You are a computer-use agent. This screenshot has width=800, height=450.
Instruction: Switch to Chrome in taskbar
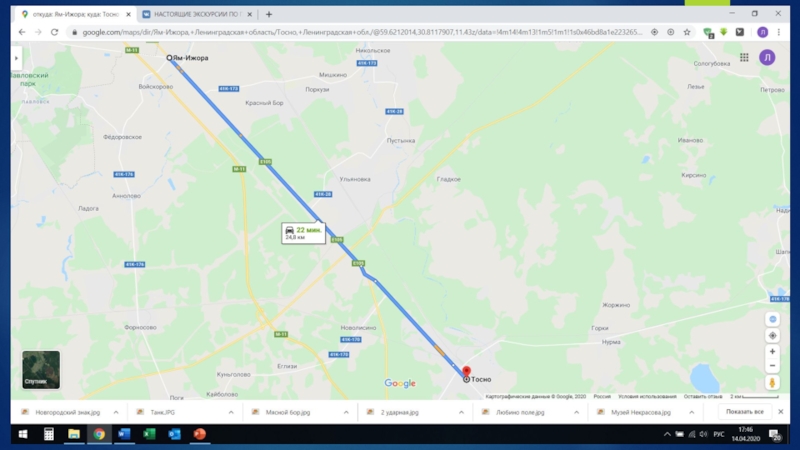[99, 434]
